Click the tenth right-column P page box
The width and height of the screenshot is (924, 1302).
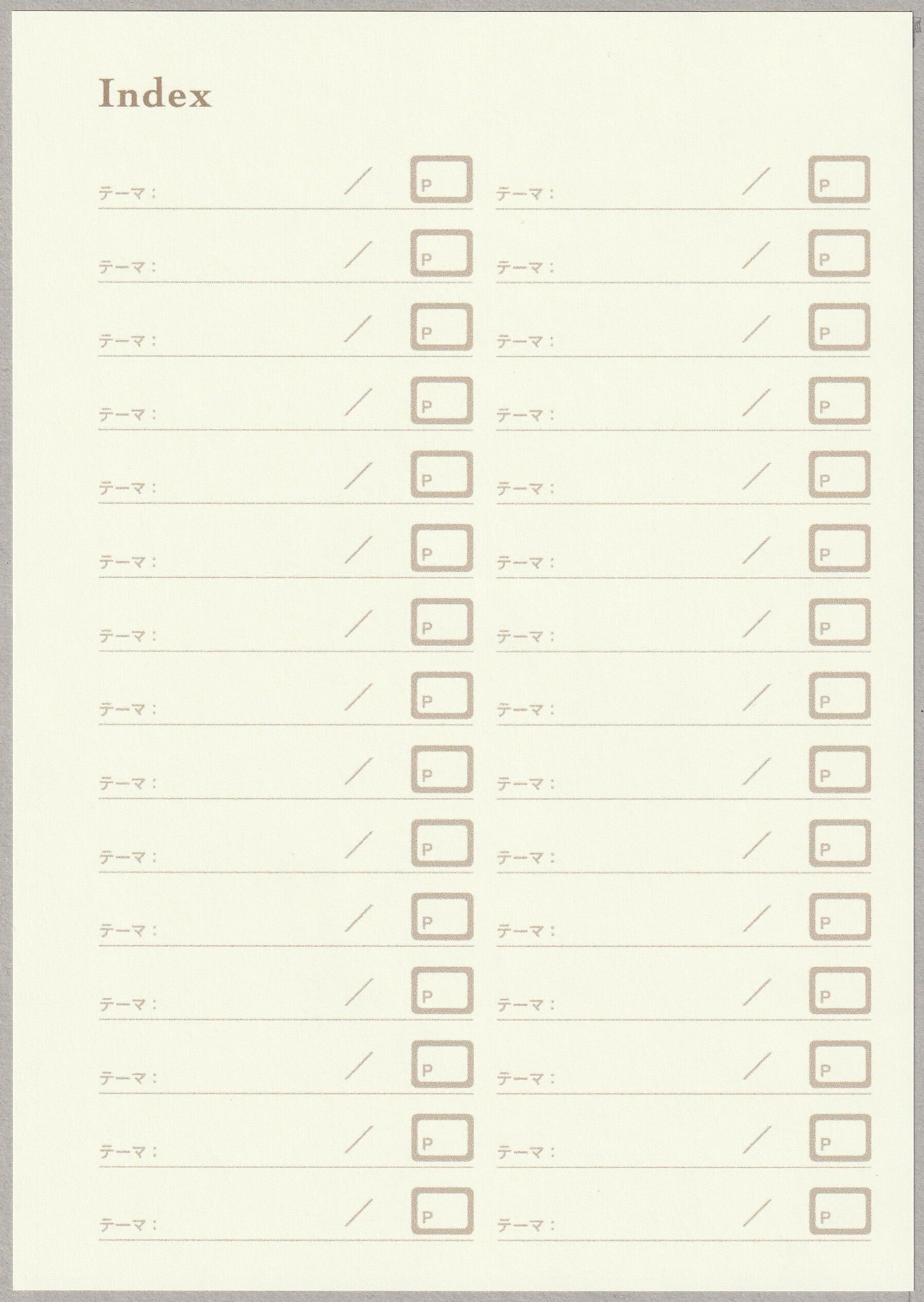point(840,844)
